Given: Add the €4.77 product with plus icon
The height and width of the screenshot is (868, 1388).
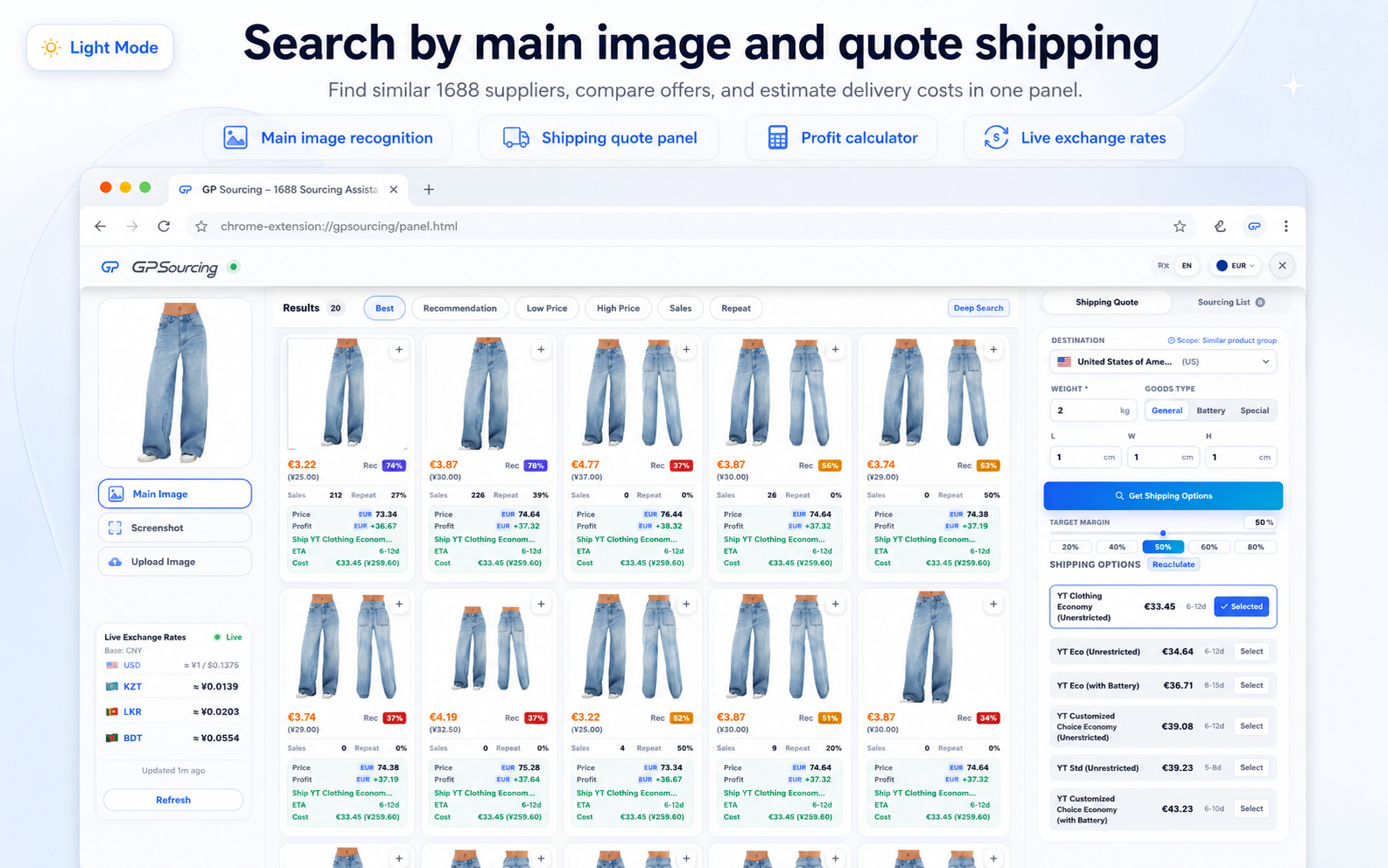Looking at the screenshot, I should point(686,349).
